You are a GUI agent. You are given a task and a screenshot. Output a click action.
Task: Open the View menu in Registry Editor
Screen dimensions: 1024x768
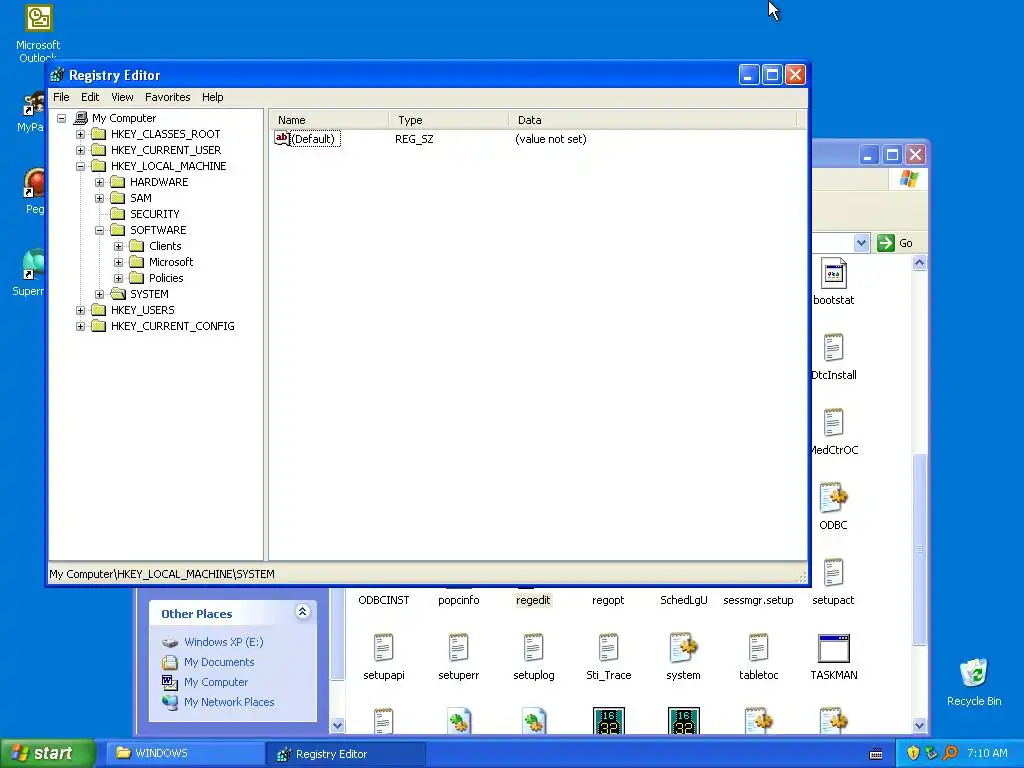click(x=122, y=97)
